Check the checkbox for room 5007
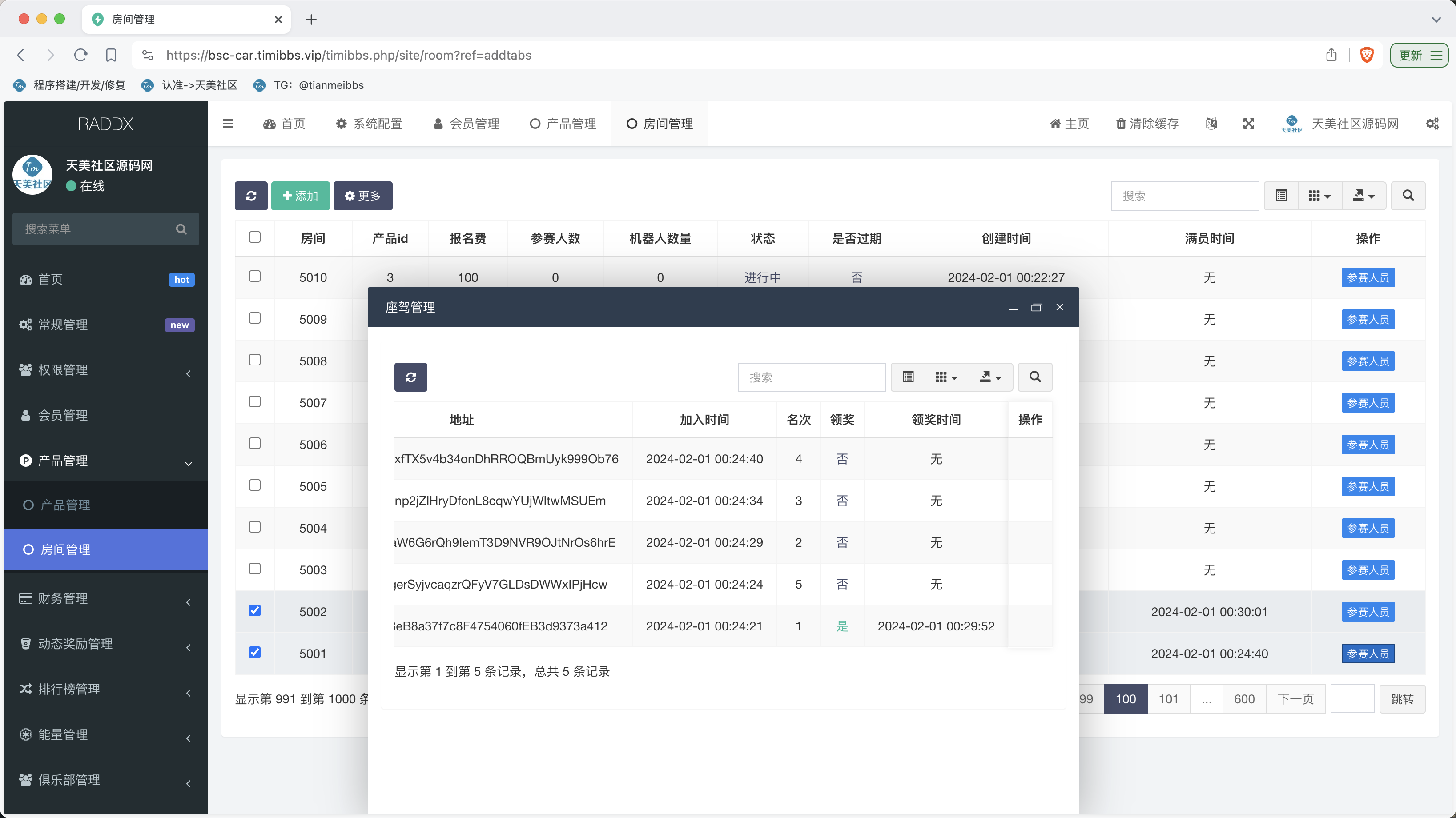Viewport: 1456px width, 818px height. [x=255, y=401]
